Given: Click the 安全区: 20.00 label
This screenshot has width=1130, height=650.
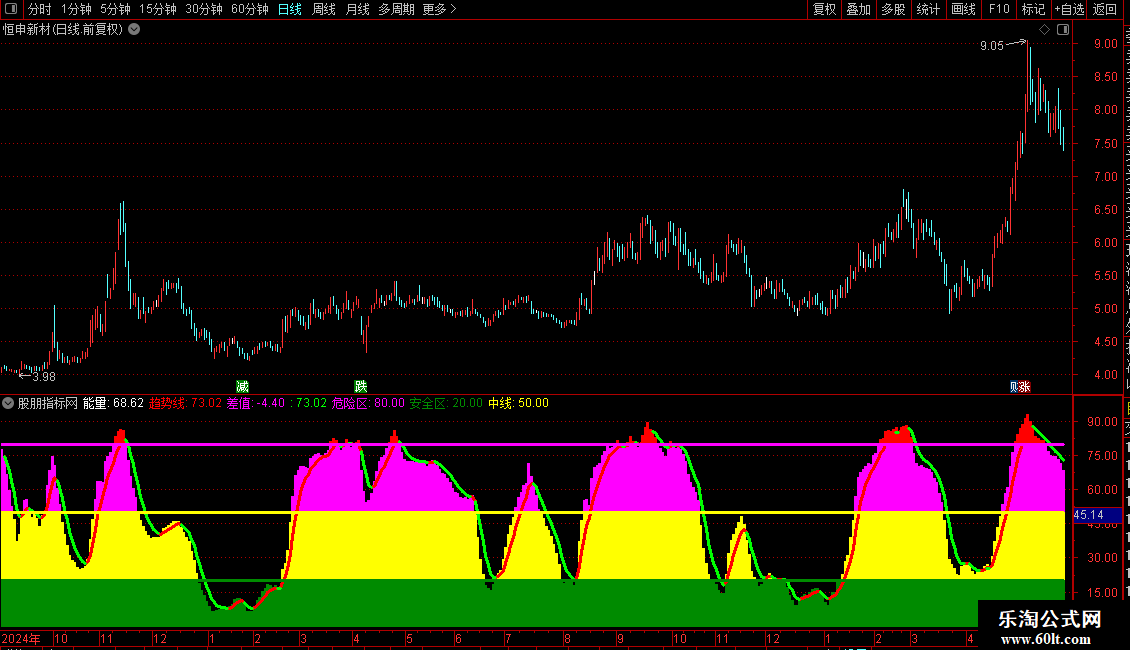Looking at the screenshot, I should [x=446, y=404].
